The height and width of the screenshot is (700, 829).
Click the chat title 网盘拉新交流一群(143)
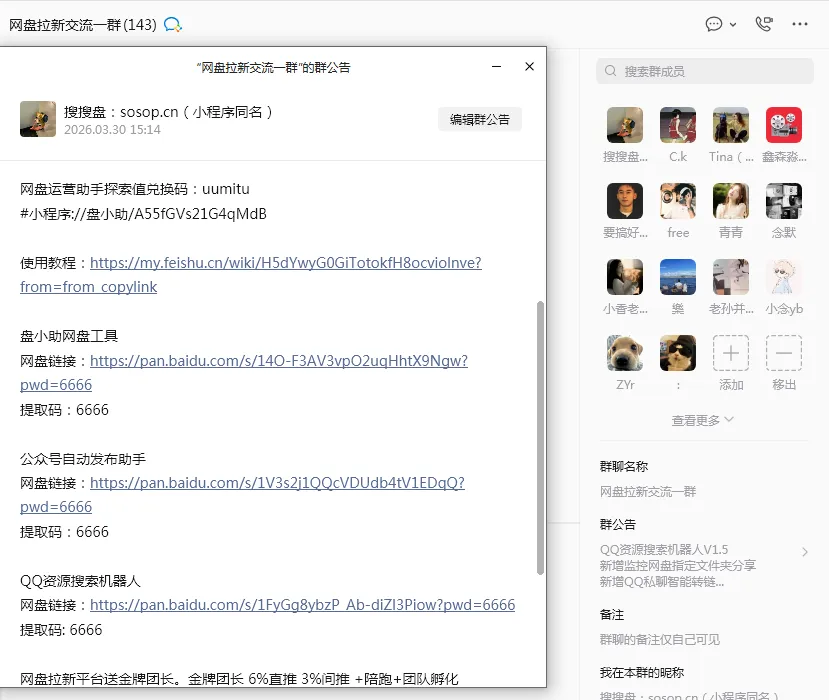pos(83,25)
